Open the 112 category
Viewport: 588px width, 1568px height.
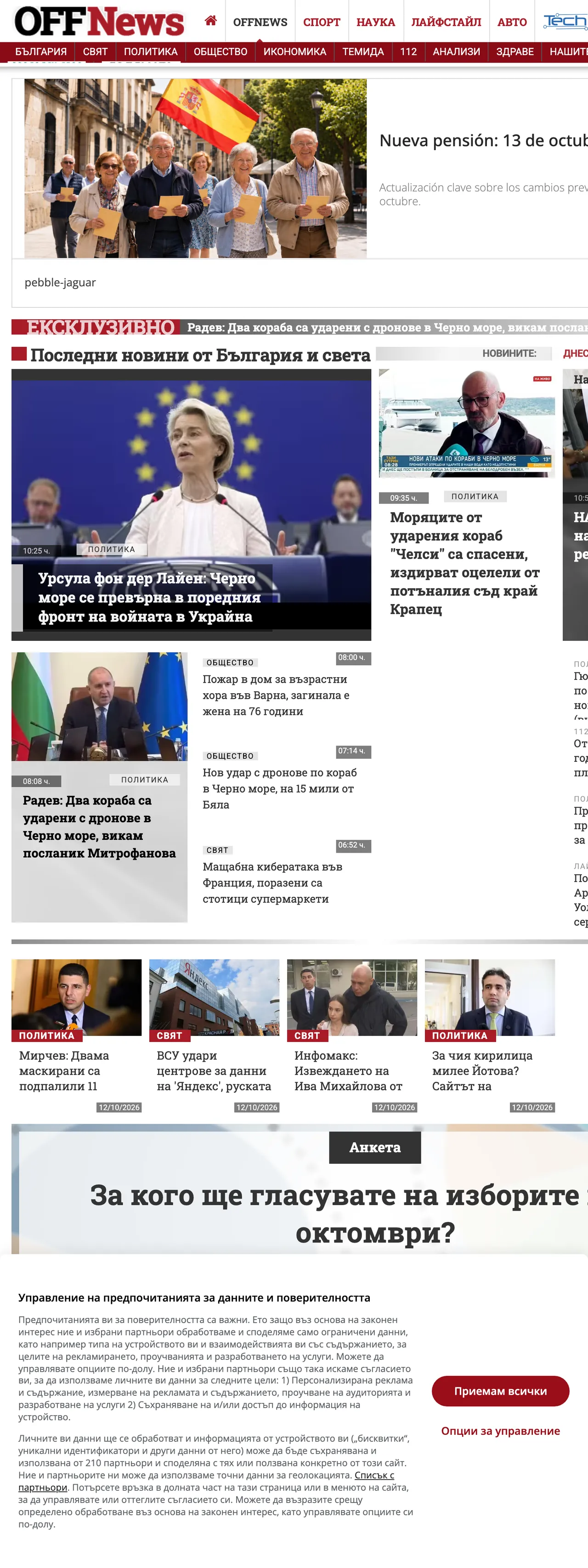[x=408, y=52]
